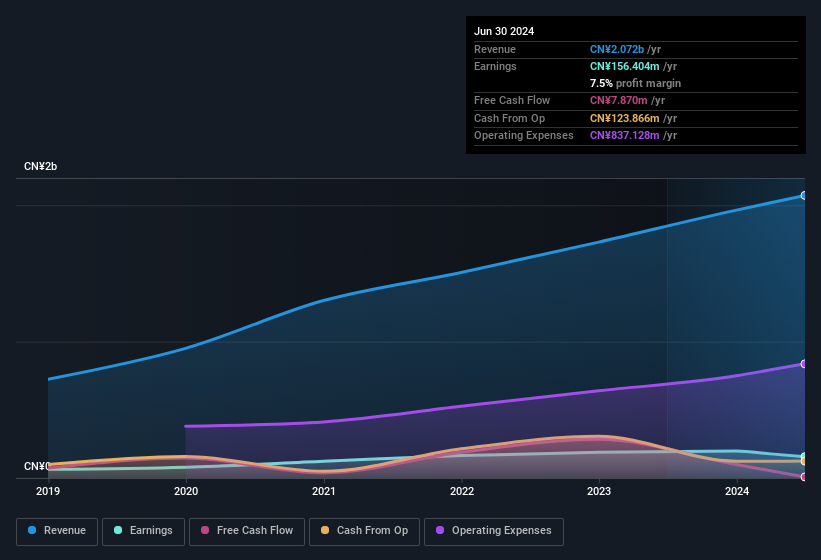Click the CN¥2.072b revenue value in tooltip

(617, 49)
